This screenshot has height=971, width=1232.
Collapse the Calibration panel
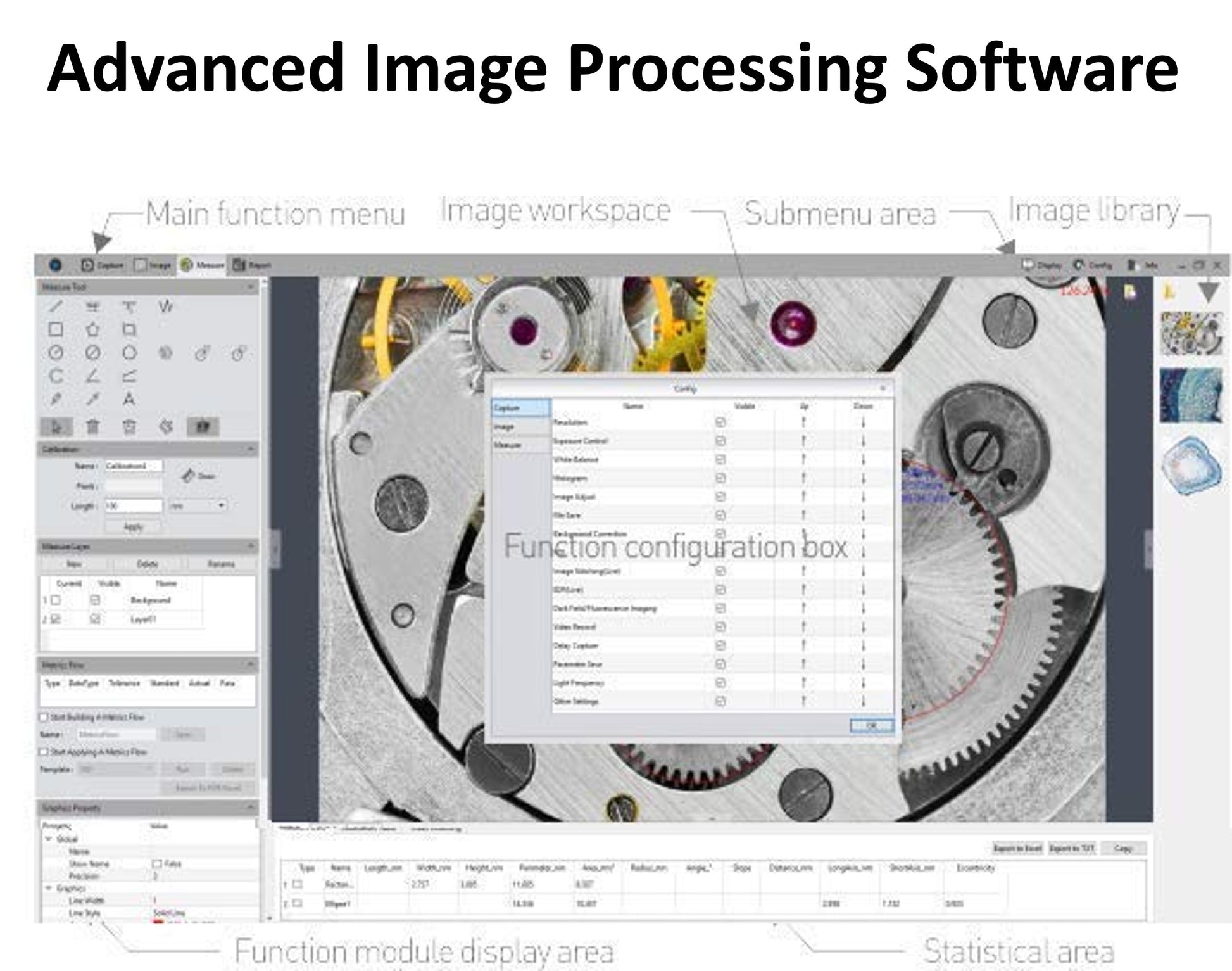(x=251, y=449)
